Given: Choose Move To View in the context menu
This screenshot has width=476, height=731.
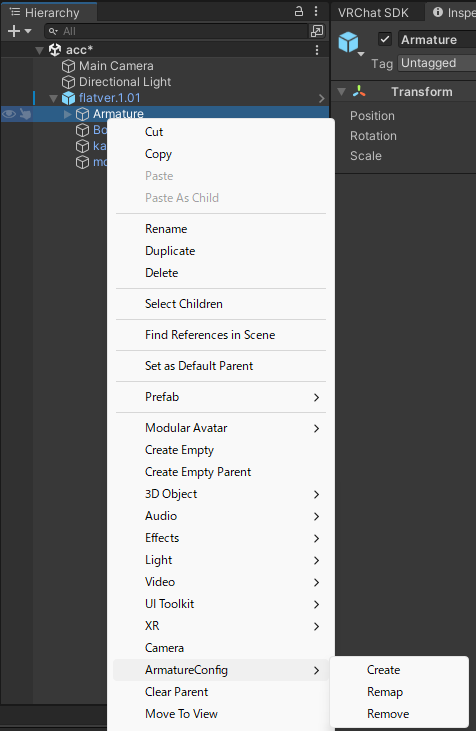Looking at the screenshot, I should tap(221, 714).
